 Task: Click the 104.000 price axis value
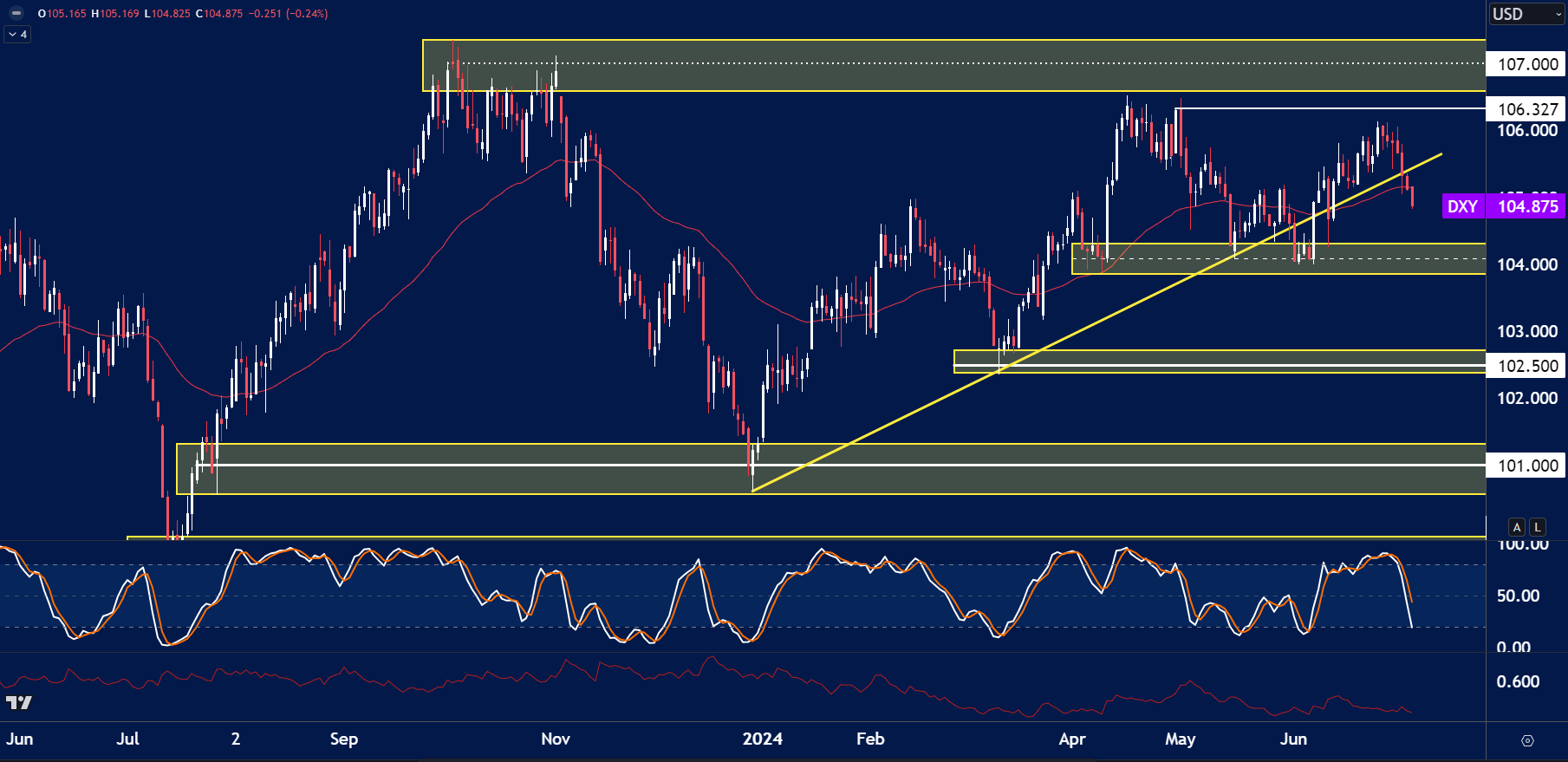point(1527,264)
